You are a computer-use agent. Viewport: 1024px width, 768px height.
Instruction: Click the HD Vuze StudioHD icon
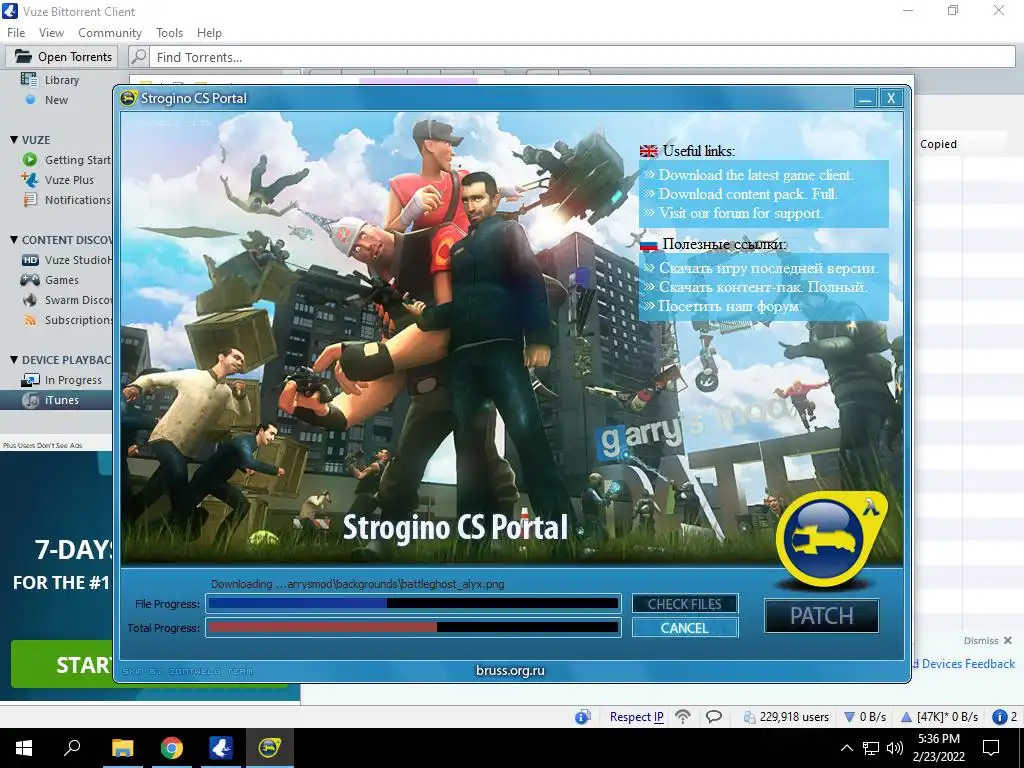point(30,260)
